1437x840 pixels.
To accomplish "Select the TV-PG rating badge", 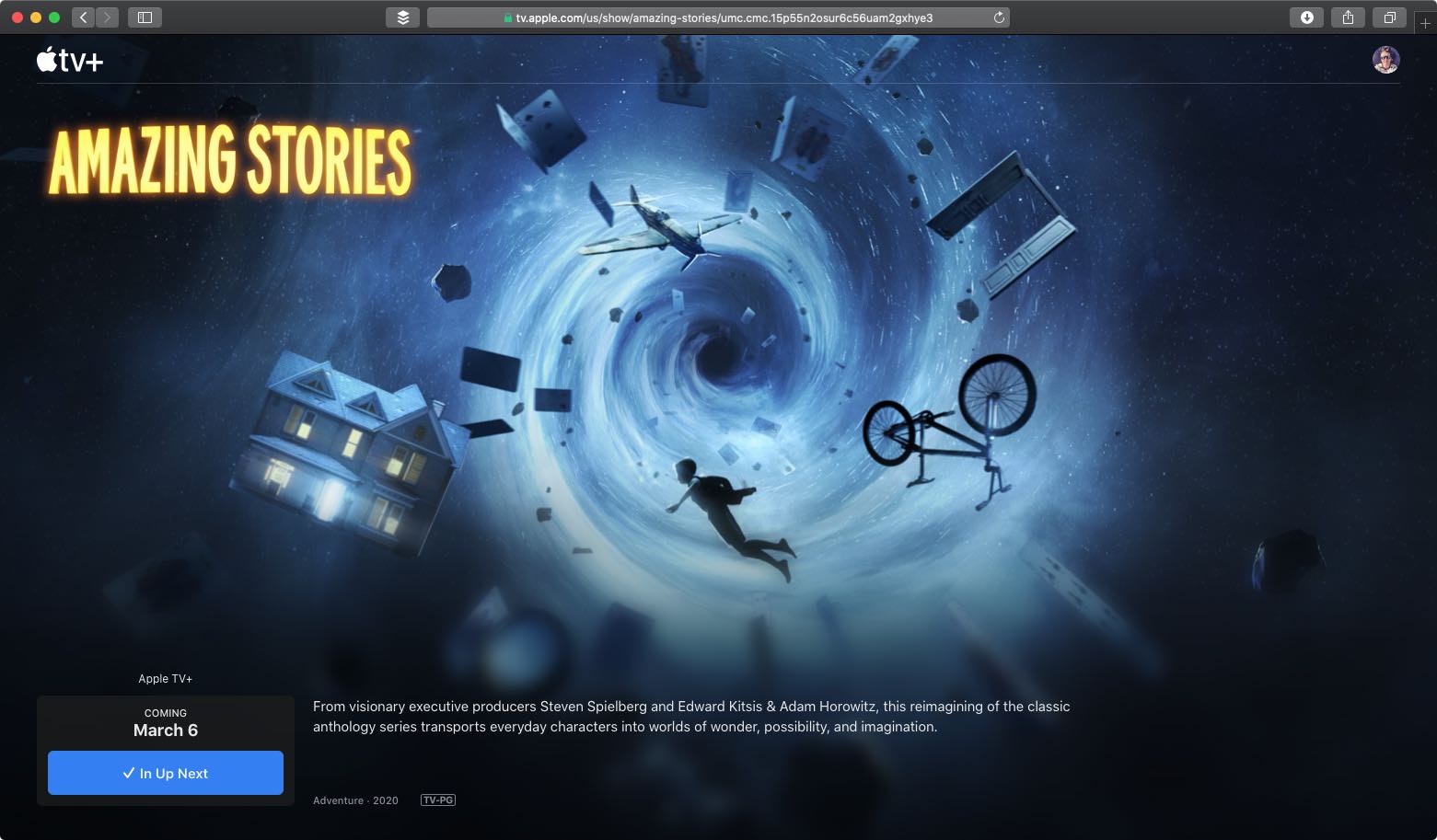I will tap(438, 800).
